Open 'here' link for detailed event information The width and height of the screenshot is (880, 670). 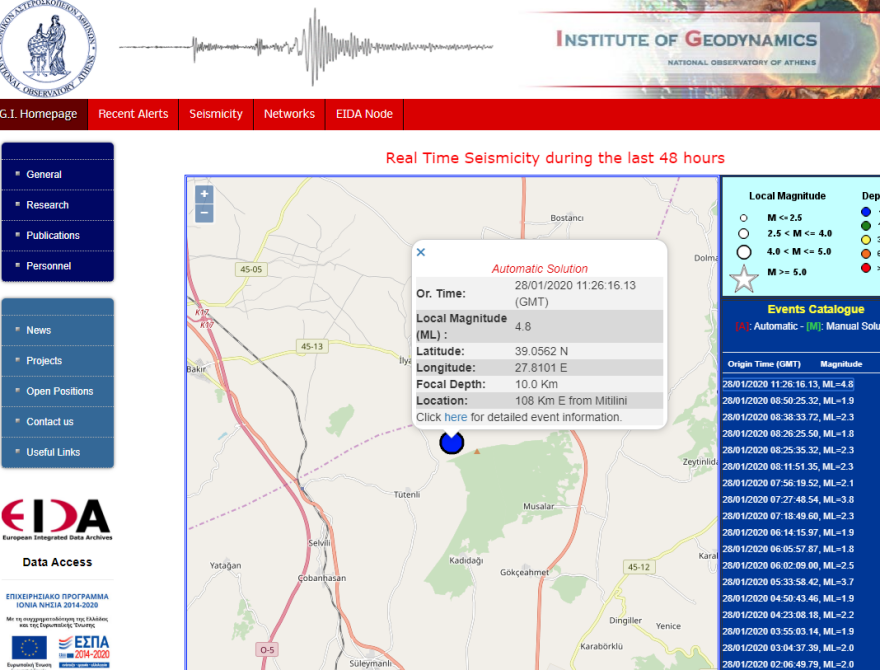click(x=456, y=417)
